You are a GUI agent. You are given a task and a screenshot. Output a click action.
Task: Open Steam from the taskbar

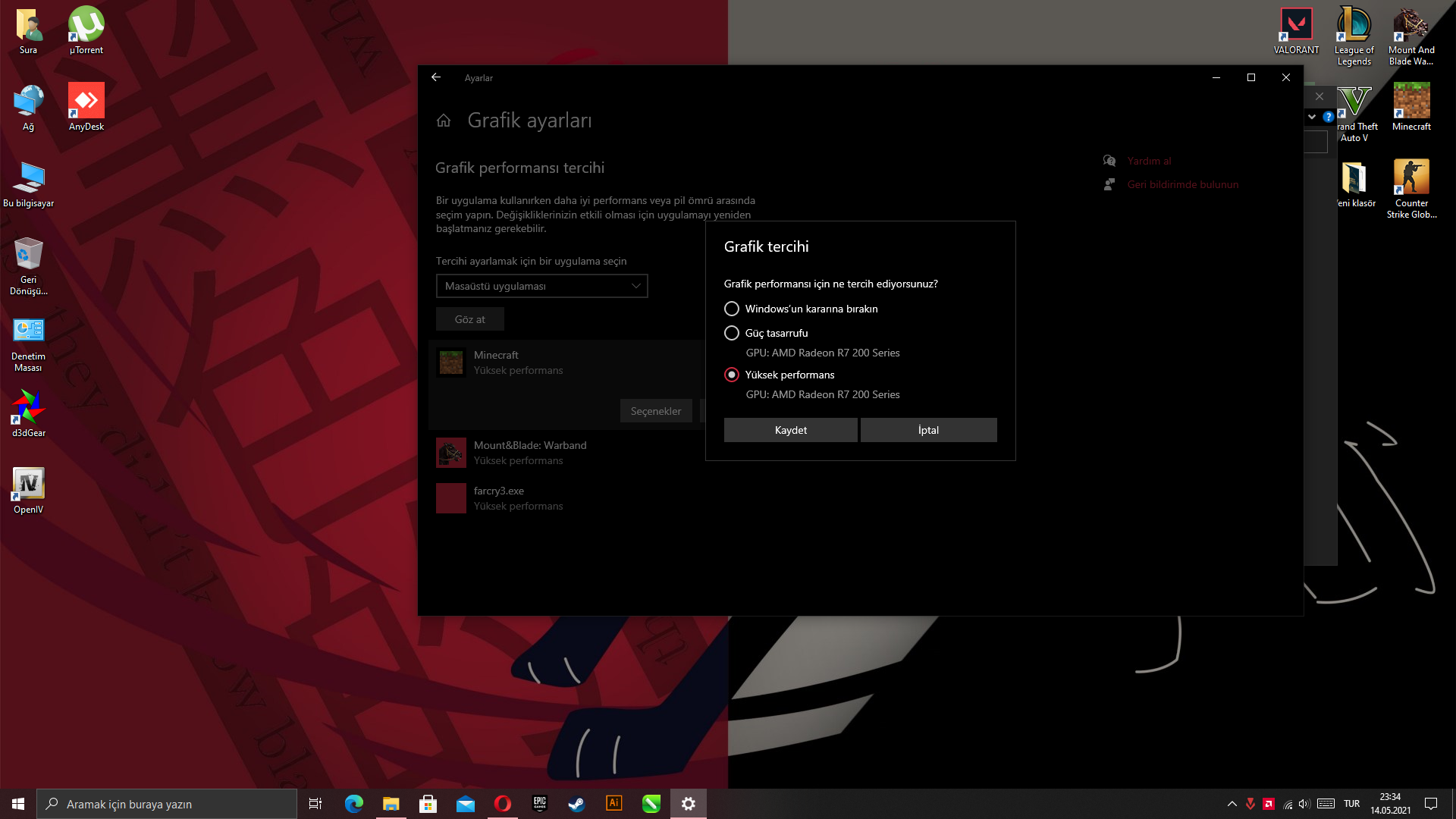click(x=577, y=804)
